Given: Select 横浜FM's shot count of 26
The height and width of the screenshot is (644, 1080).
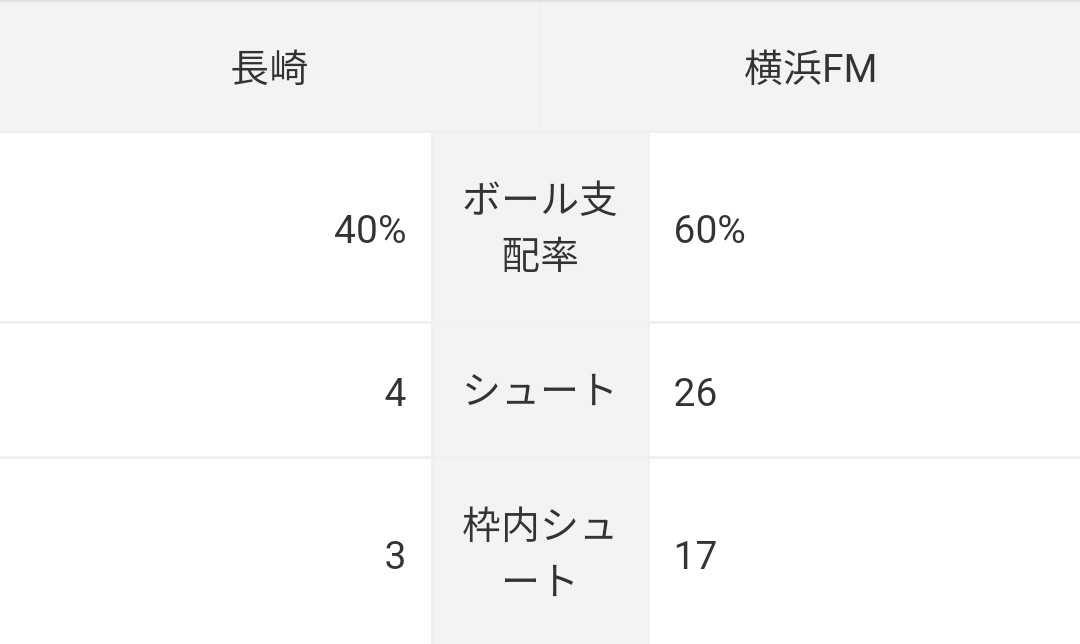Looking at the screenshot, I should [695, 393].
